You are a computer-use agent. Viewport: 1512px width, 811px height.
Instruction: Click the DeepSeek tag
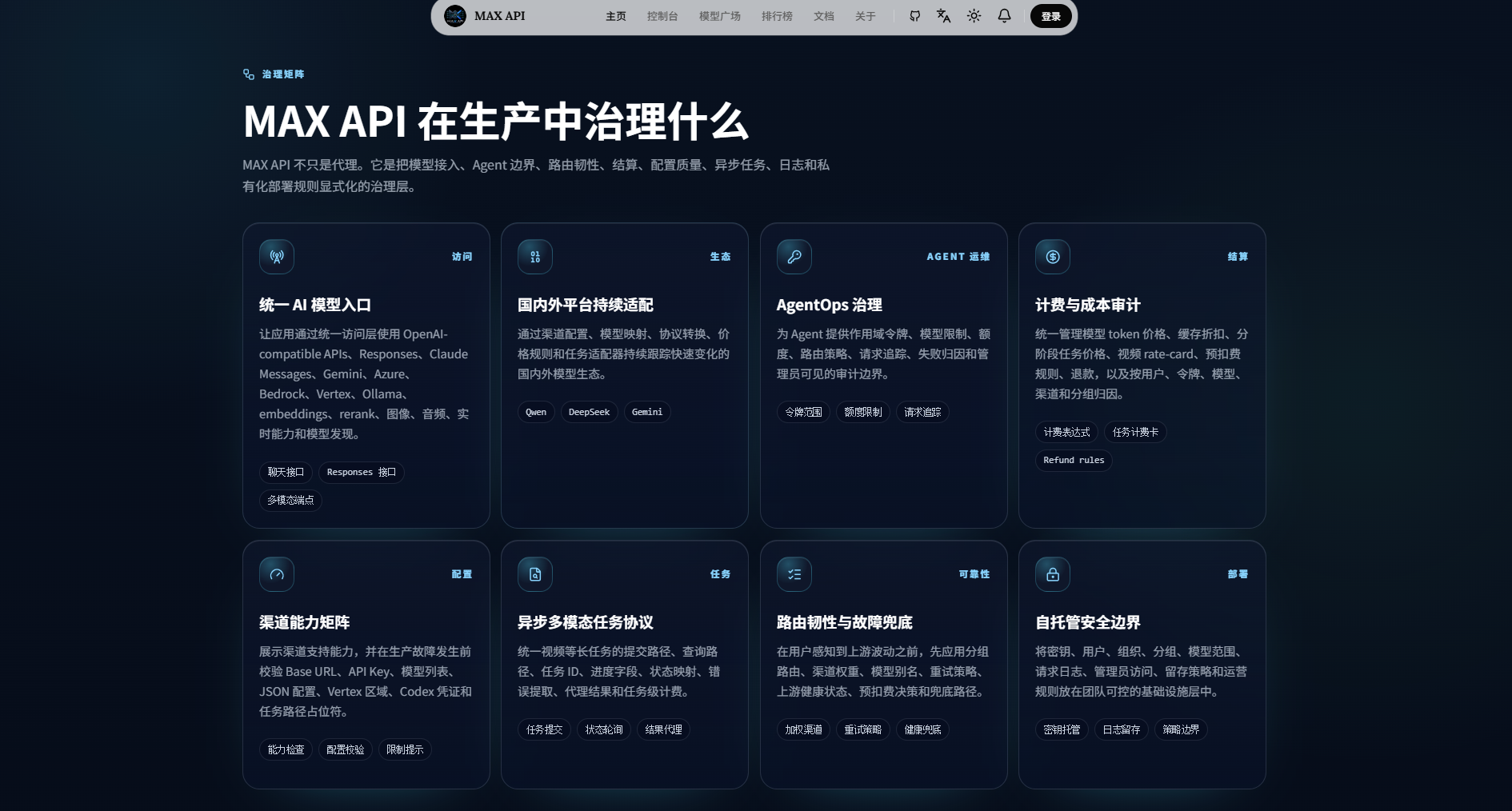coord(589,413)
